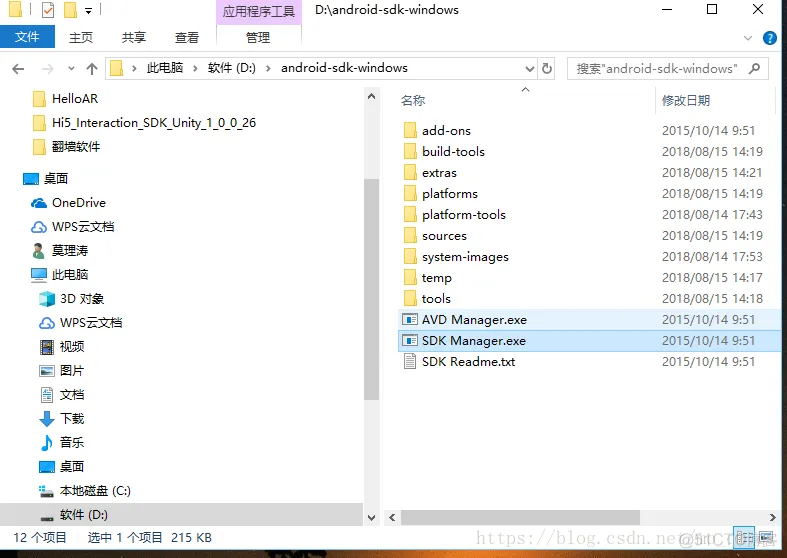The image size is (787, 558).
Task: Select the sources folder icon
Action: [410, 236]
